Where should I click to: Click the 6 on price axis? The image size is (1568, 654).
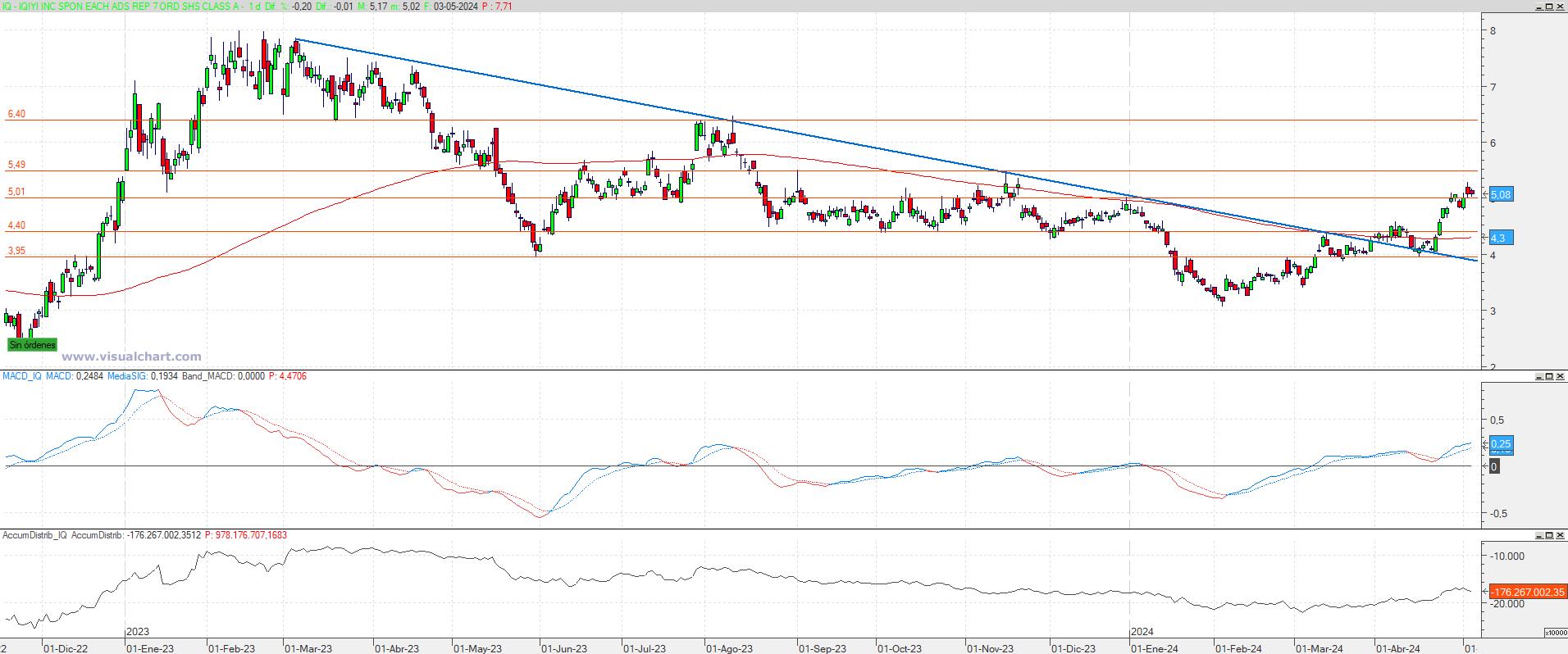(1494, 143)
